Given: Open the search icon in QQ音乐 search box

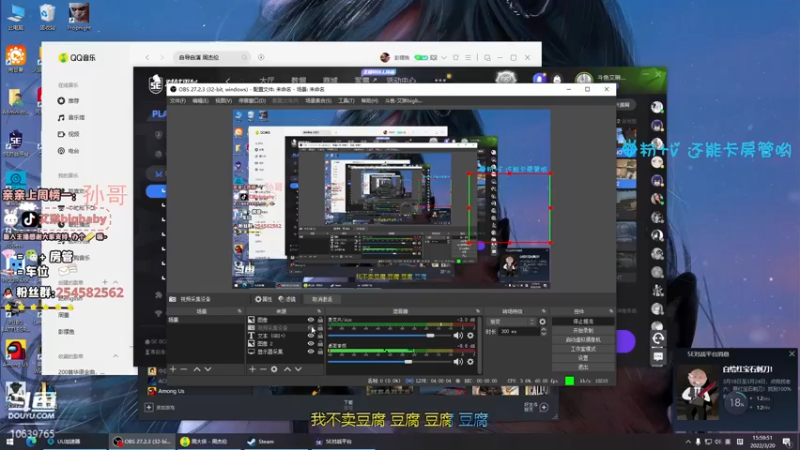Looking at the screenshot, I should tap(244, 57).
